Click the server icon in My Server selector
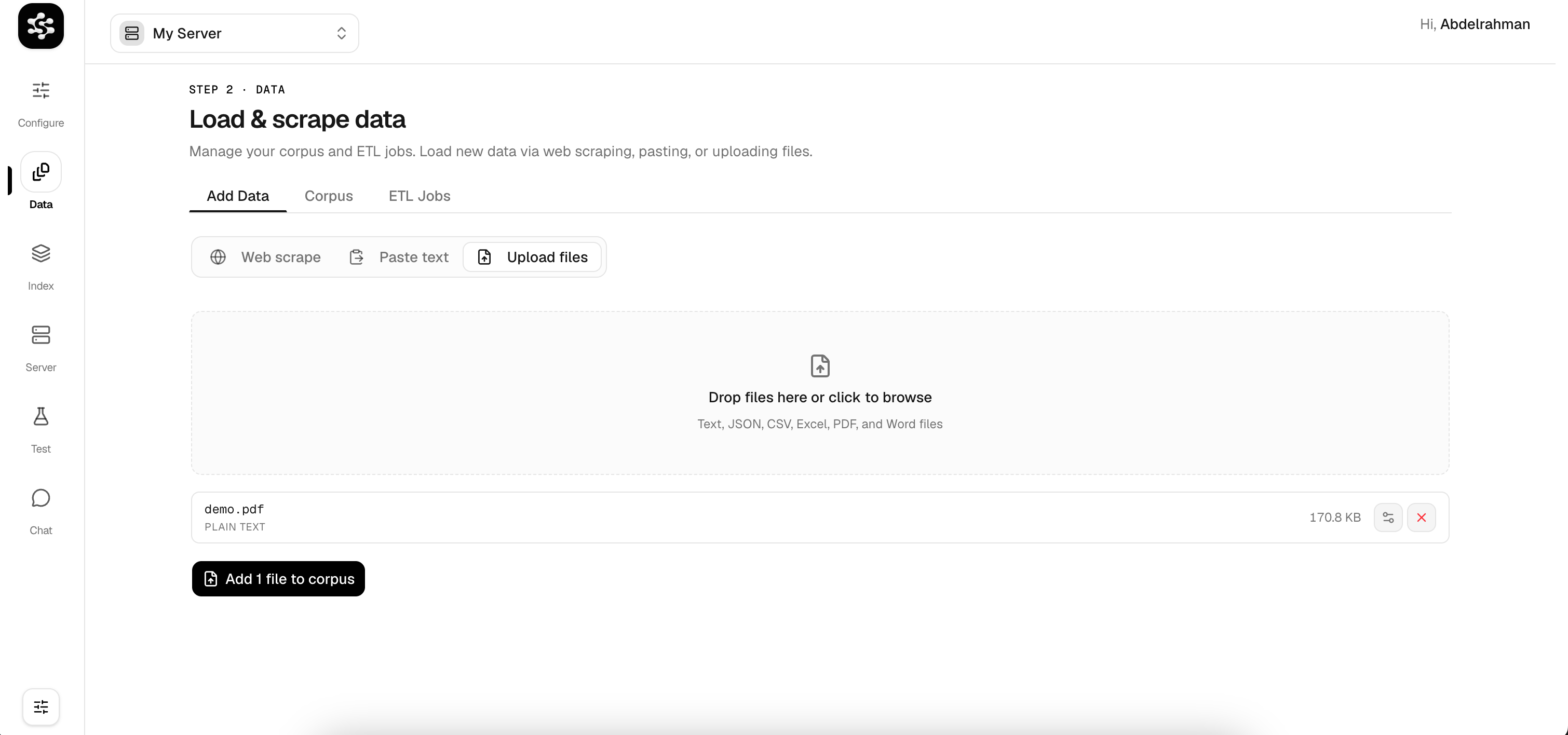Image resolution: width=1568 pixels, height=735 pixels. click(x=132, y=33)
